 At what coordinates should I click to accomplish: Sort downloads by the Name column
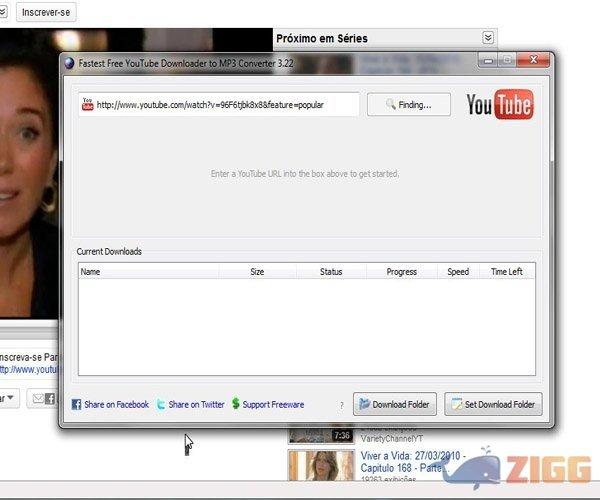[148, 271]
